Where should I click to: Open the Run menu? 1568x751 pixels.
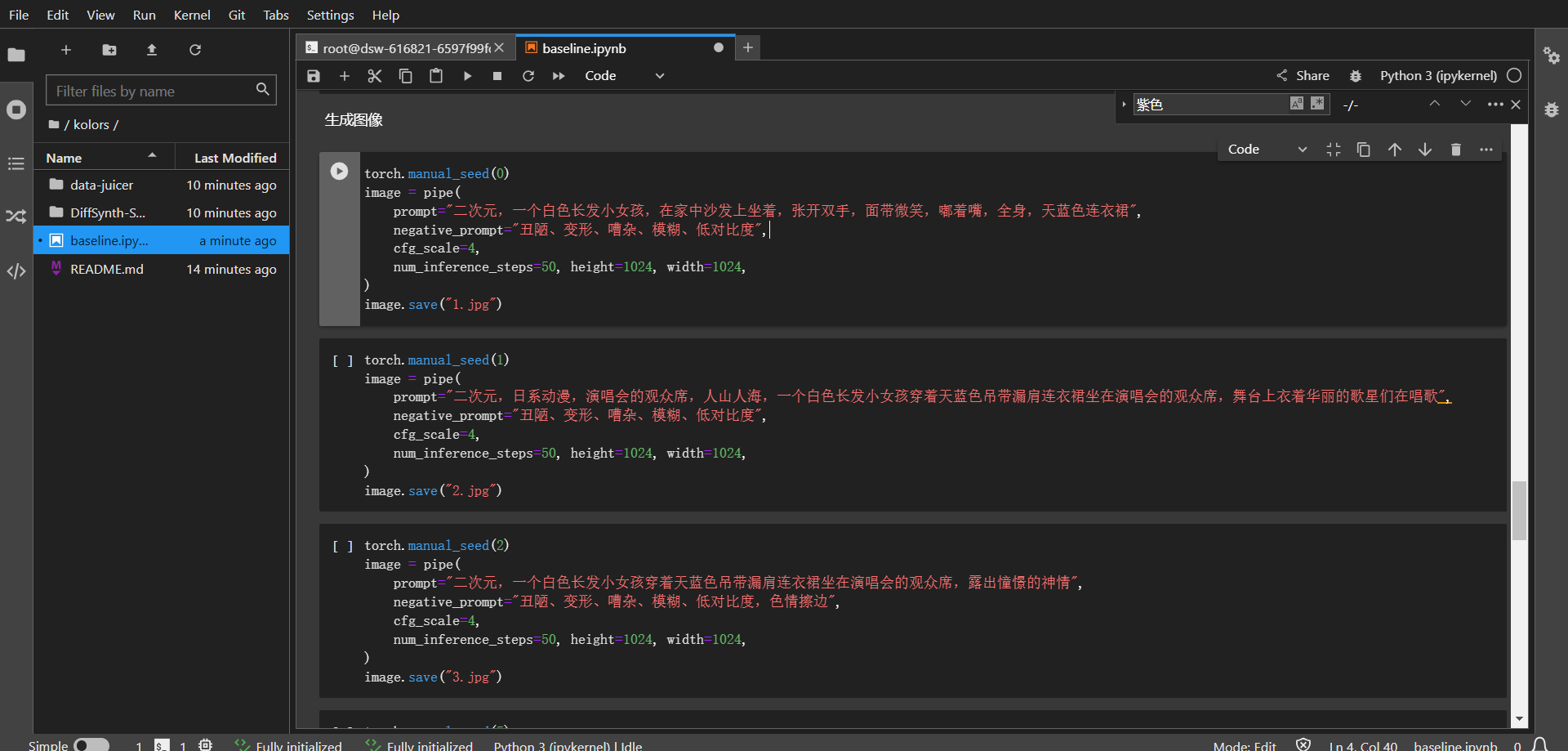[145, 15]
